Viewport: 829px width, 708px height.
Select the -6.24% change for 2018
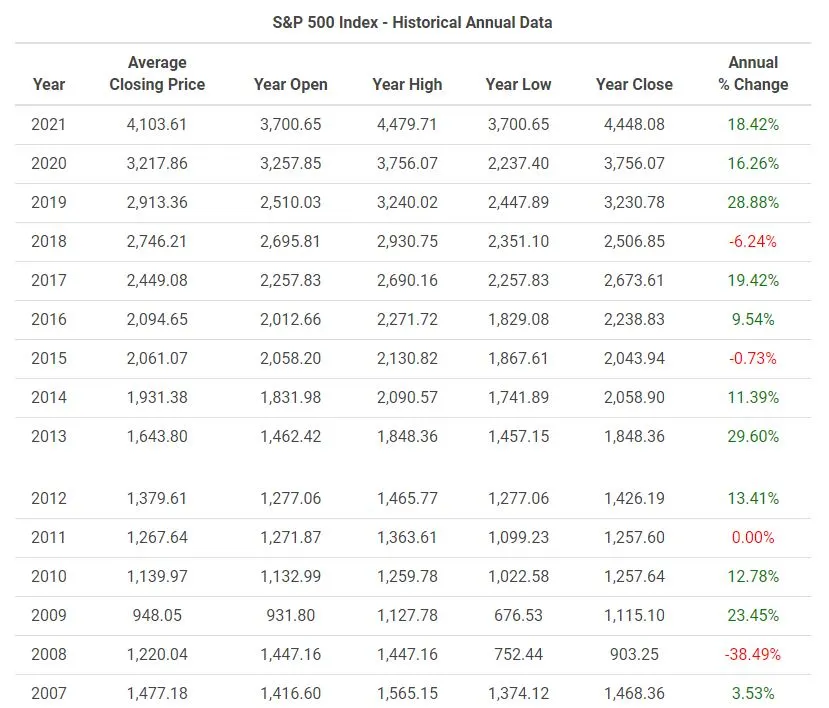pos(753,241)
